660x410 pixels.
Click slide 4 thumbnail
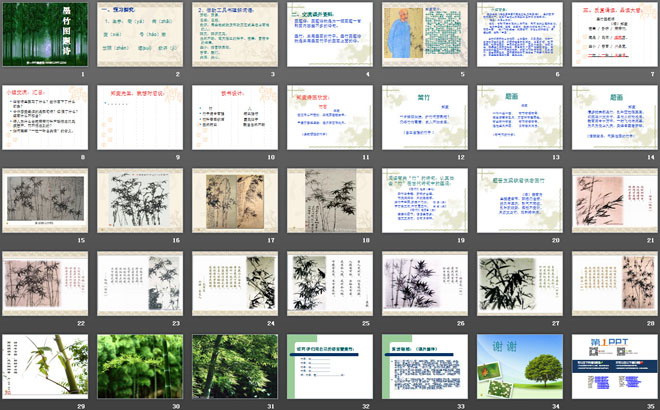330,34
